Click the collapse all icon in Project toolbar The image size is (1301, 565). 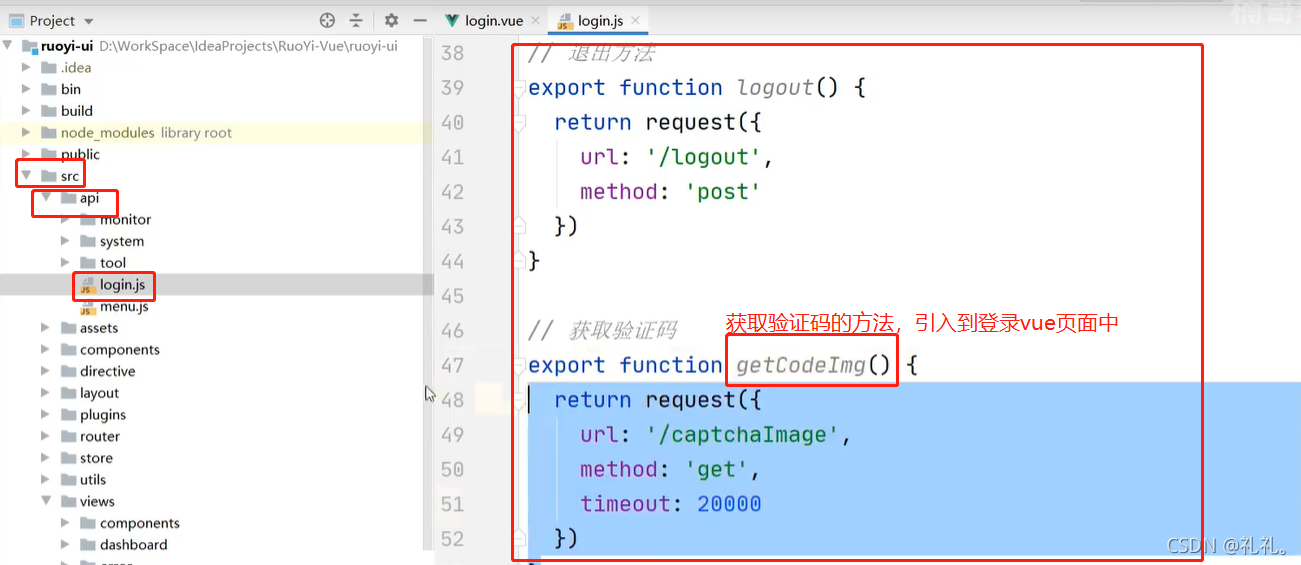(356, 20)
